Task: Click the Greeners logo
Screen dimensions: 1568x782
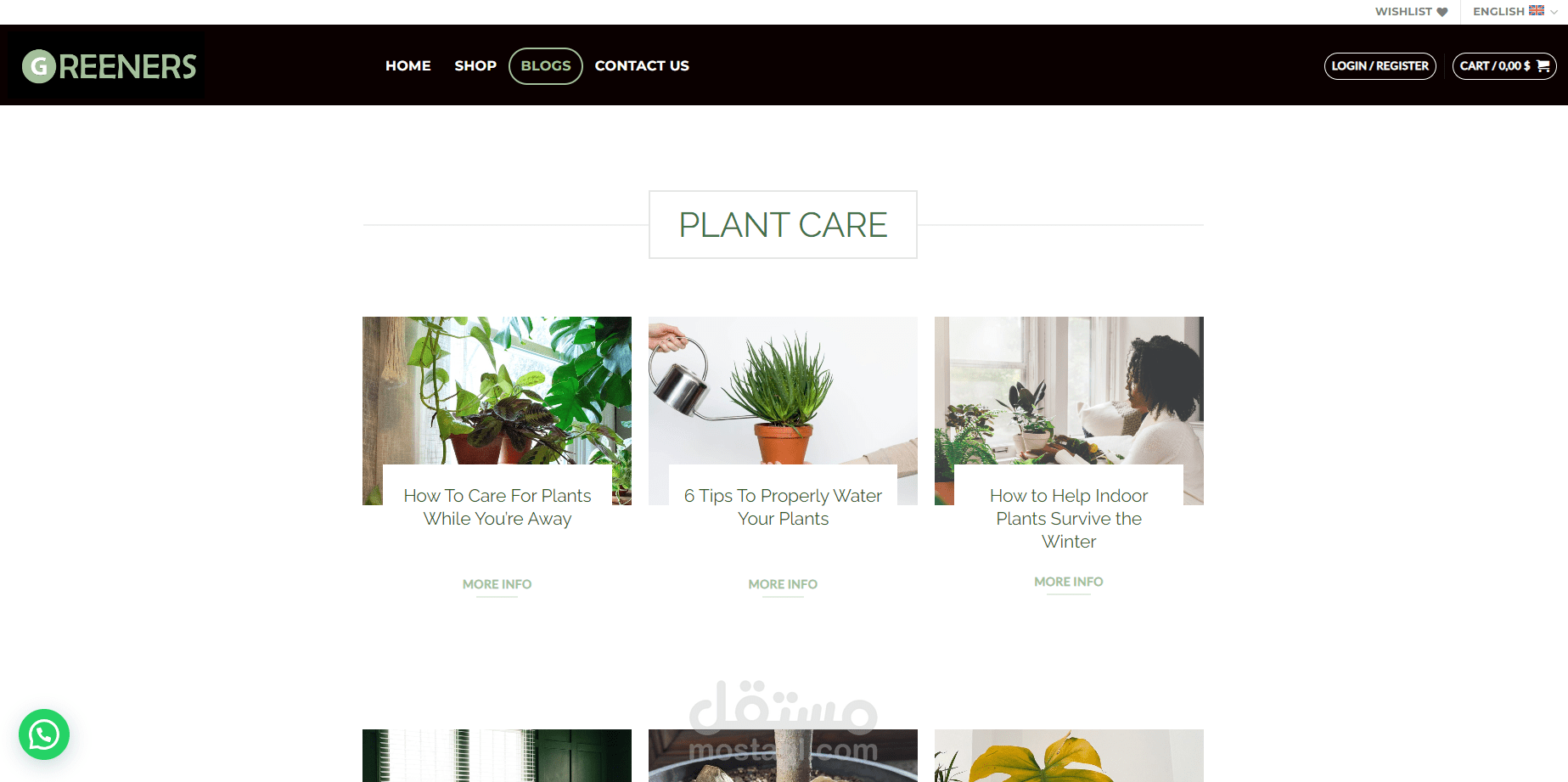Action: tap(109, 66)
